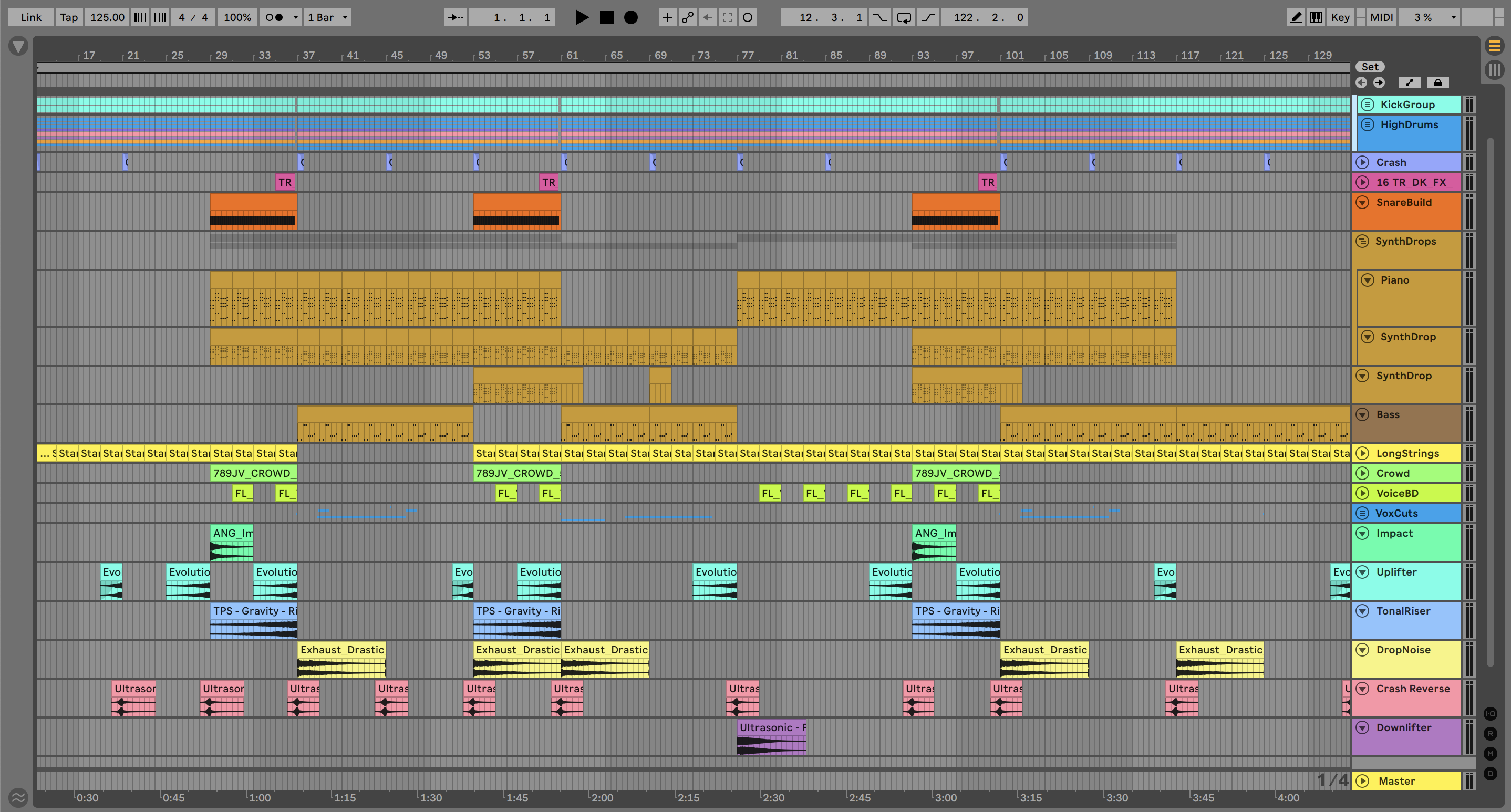The height and width of the screenshot is (812, 1511).
Task: Enable Key Map Mode switch
Action: click(x=1340, y=17)
